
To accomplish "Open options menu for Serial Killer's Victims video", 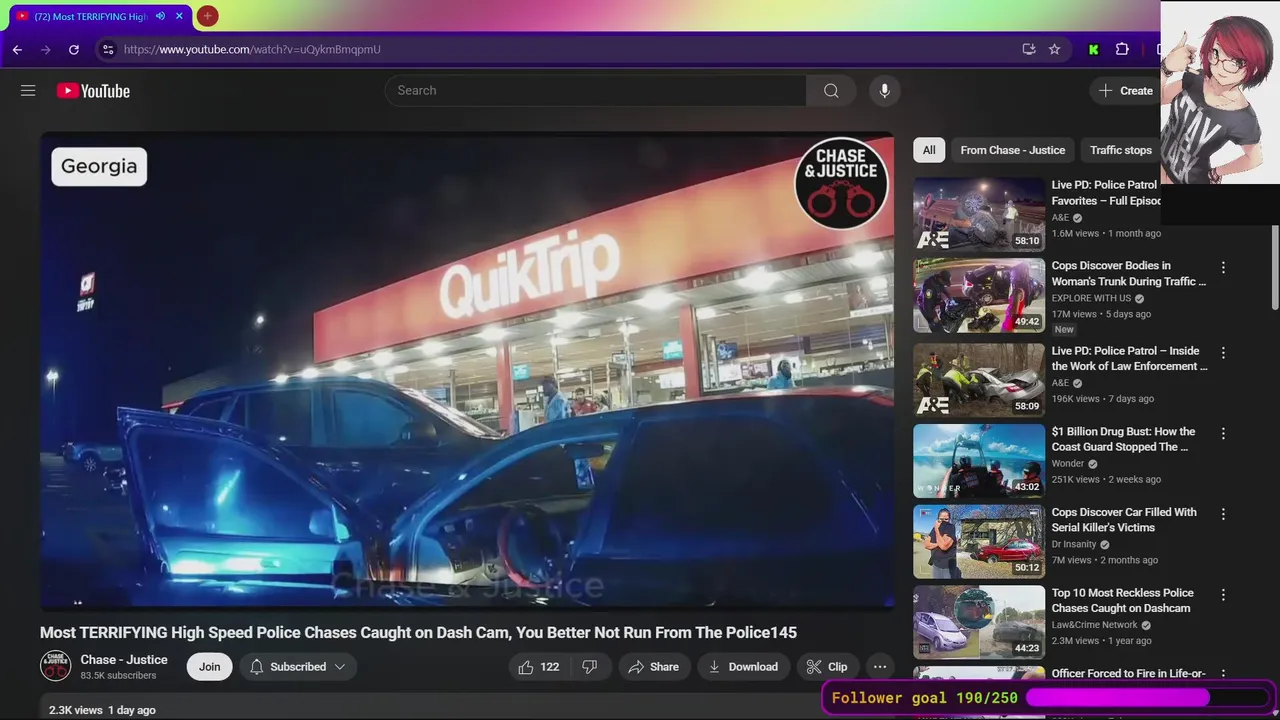I will 1223,514.
